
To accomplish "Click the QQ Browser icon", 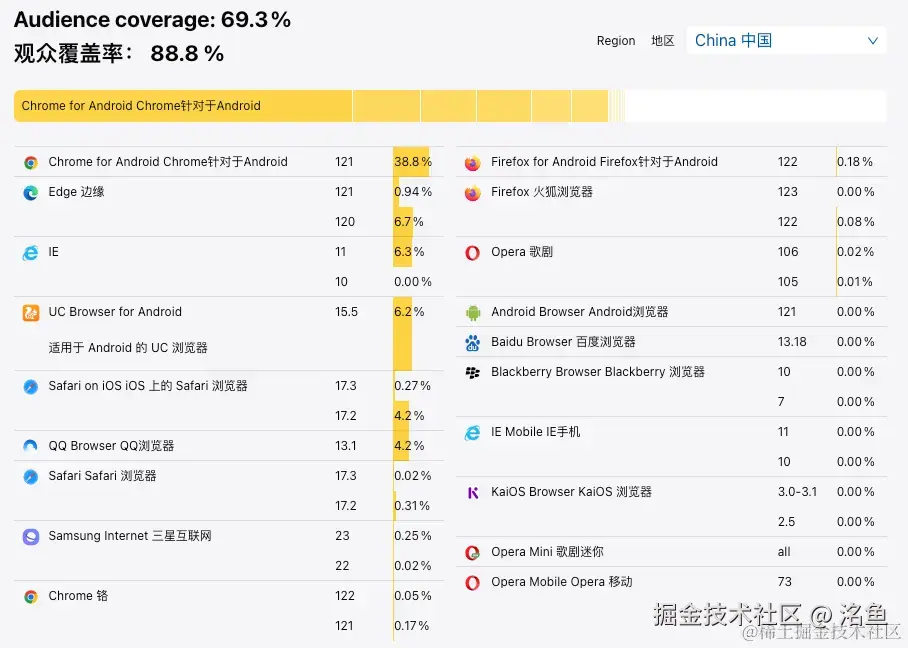I will click(30, 446).
